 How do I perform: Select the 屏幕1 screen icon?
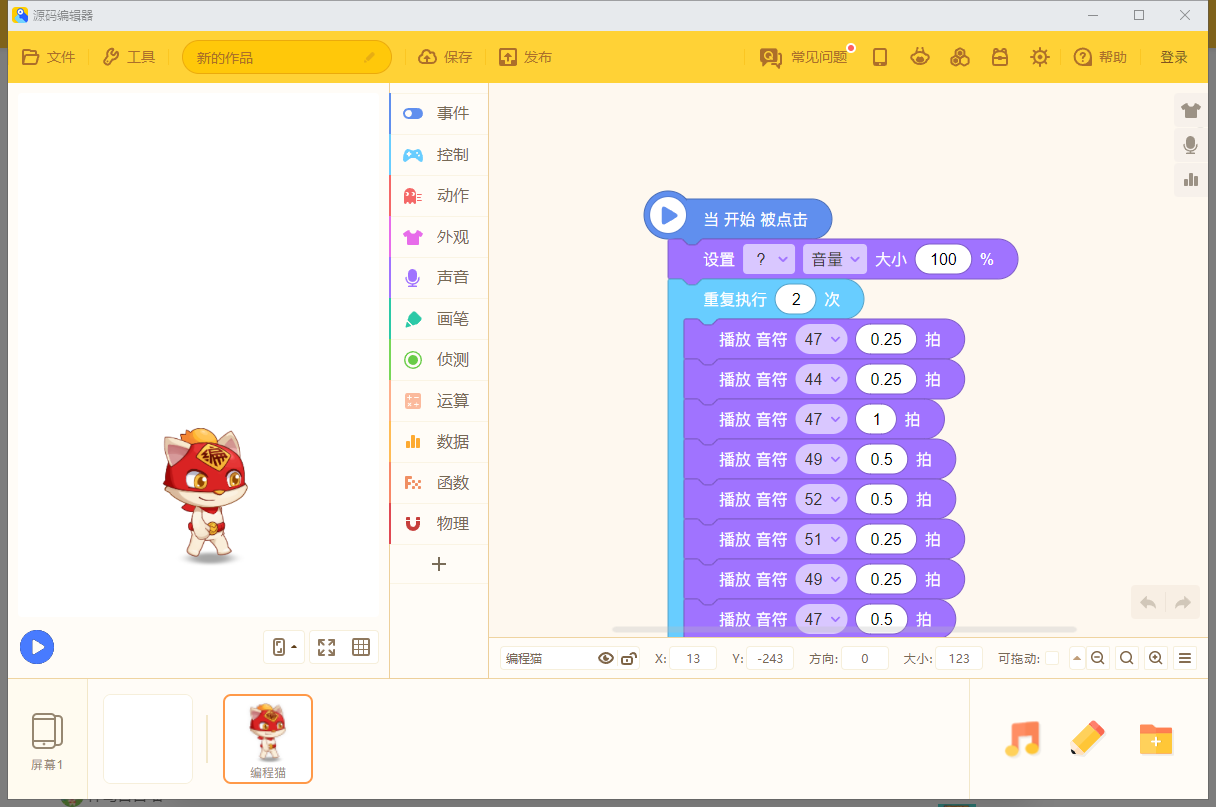click(47, 740)
